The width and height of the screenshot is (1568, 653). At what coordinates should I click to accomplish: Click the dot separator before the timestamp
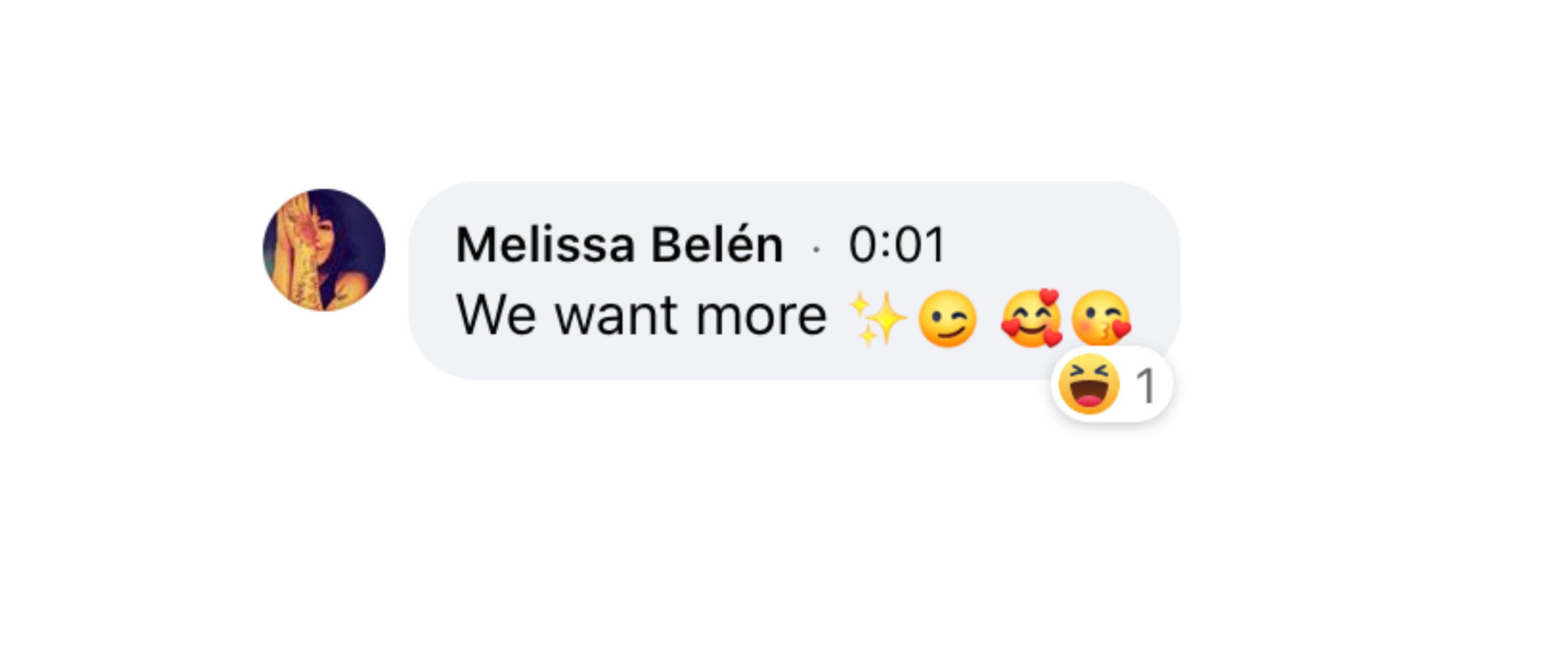816,250
